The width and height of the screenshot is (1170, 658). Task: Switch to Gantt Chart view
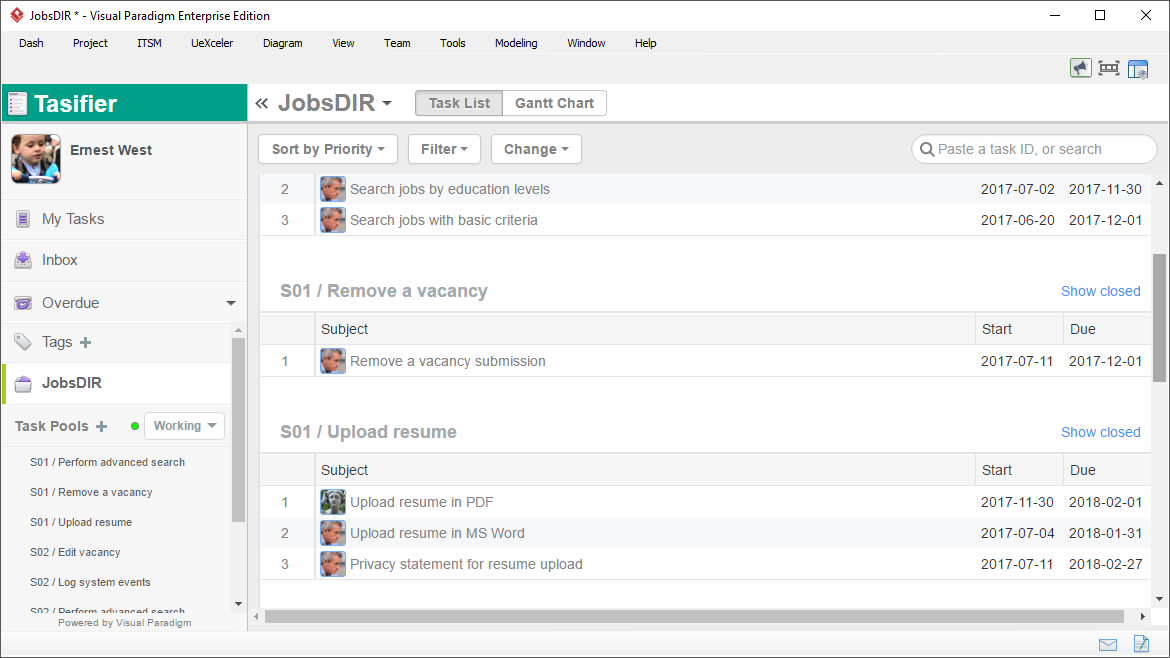pyautogui.click(x=554, y=103)
